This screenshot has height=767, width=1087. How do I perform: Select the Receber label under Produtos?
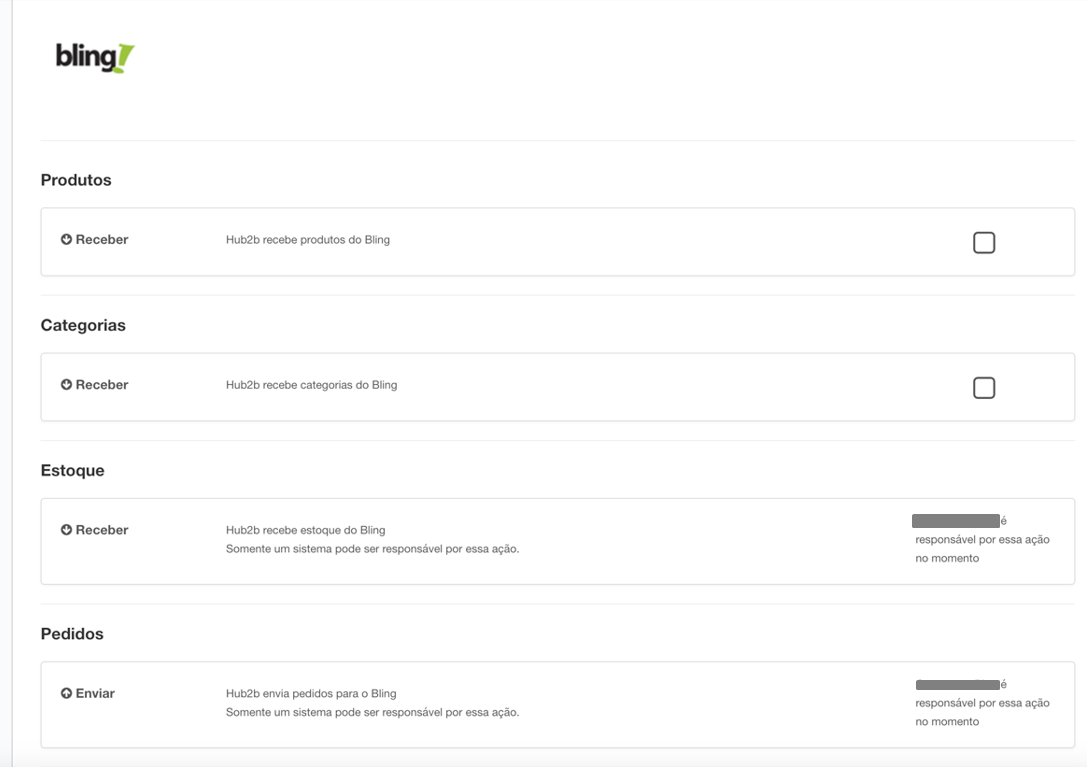click(x=102, y=239)
